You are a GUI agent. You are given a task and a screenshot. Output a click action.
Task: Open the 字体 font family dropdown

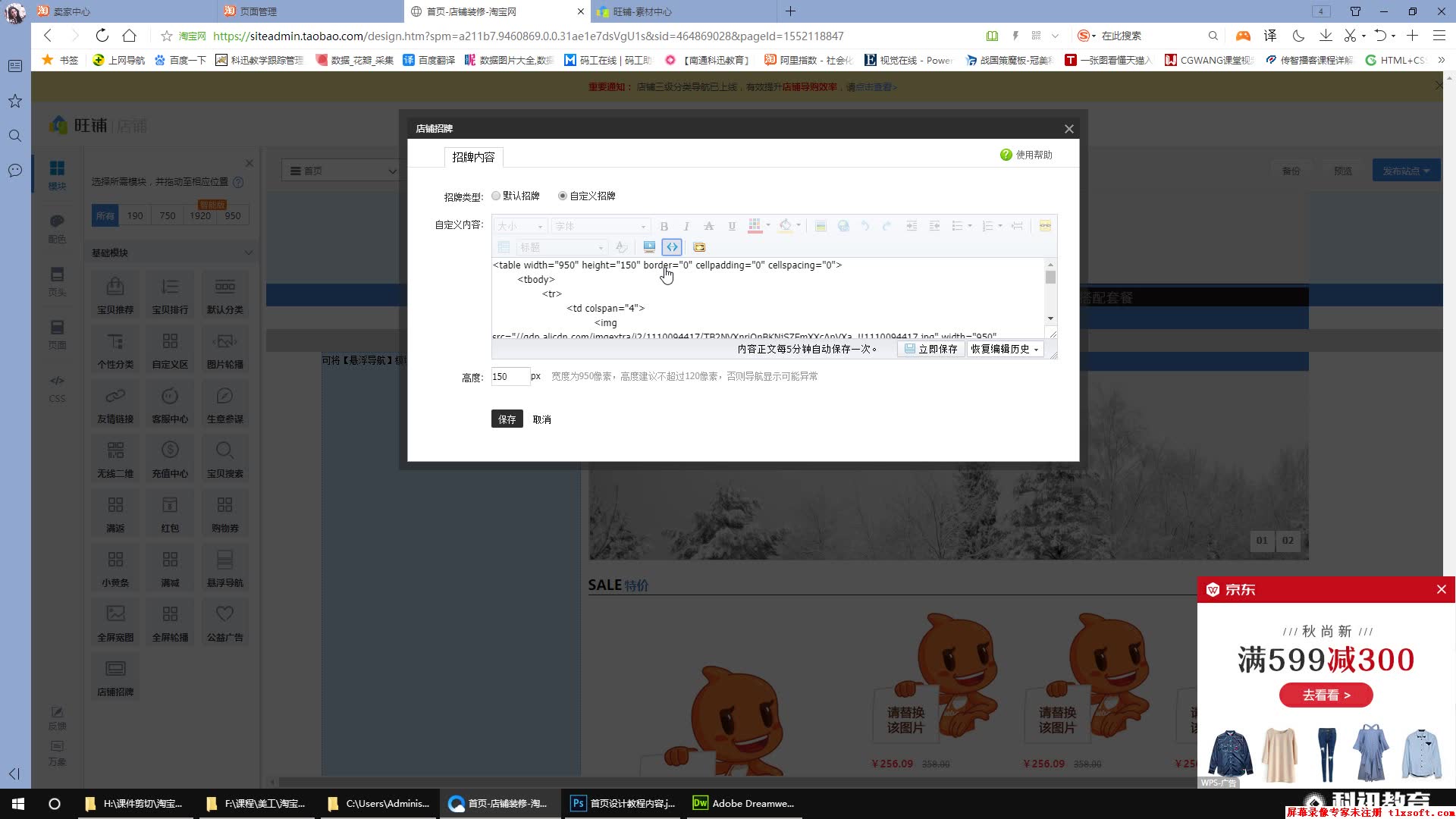click(x=601, y=226)
